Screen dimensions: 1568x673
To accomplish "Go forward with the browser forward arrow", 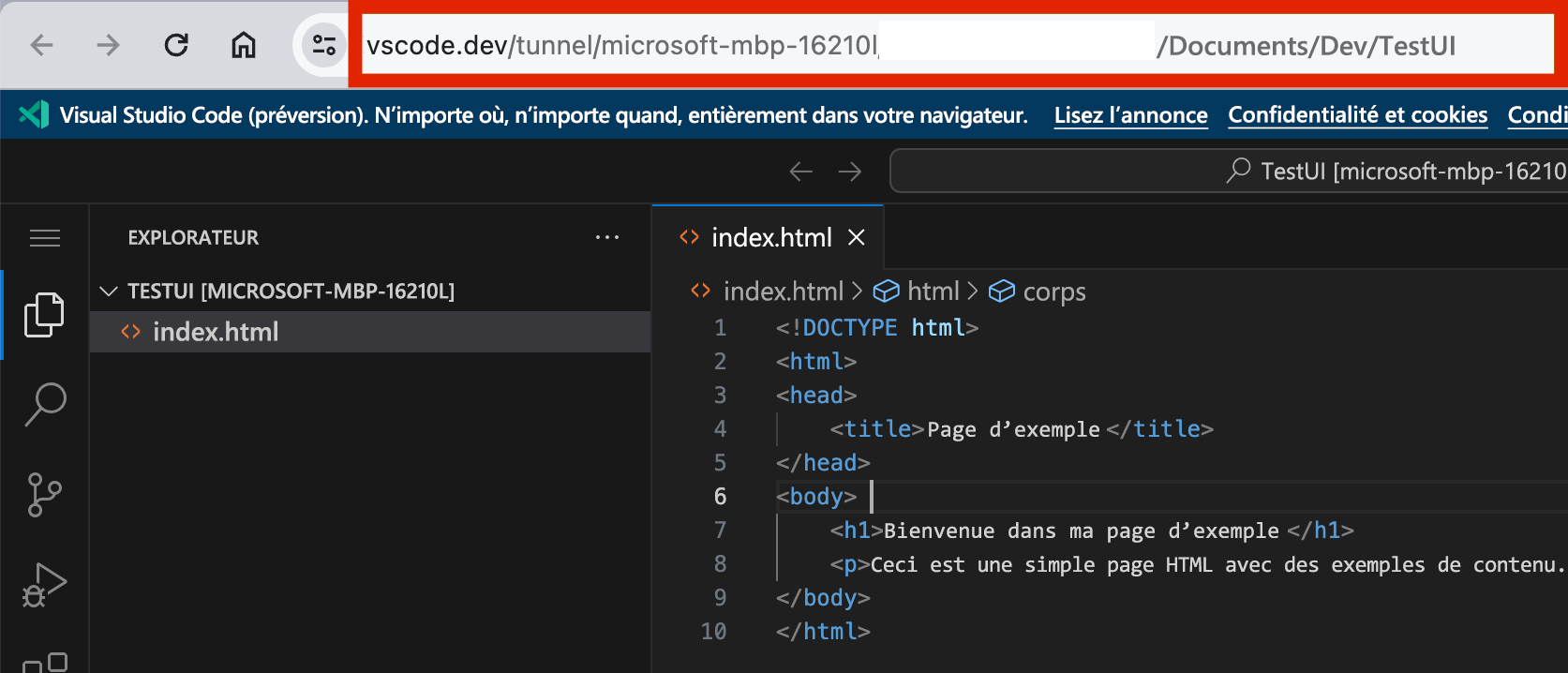I will coord(109,45).
